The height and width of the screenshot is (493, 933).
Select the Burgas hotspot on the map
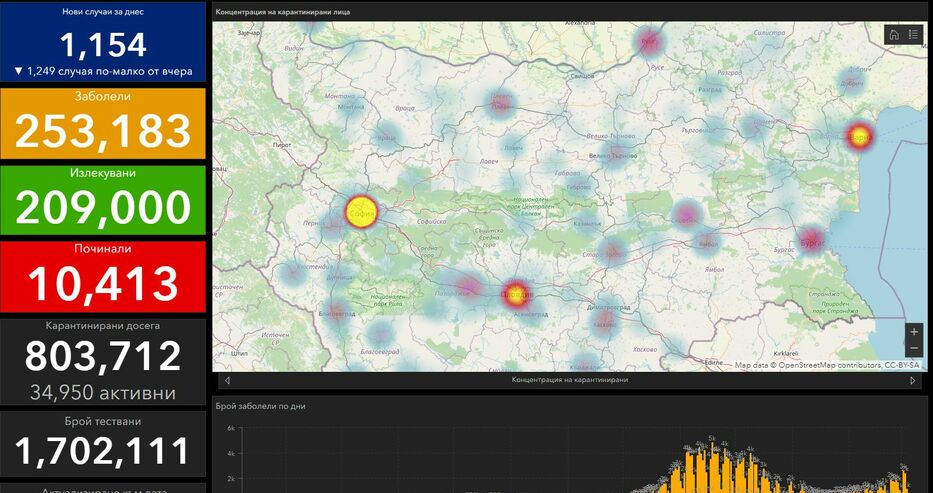click(812, 240)
